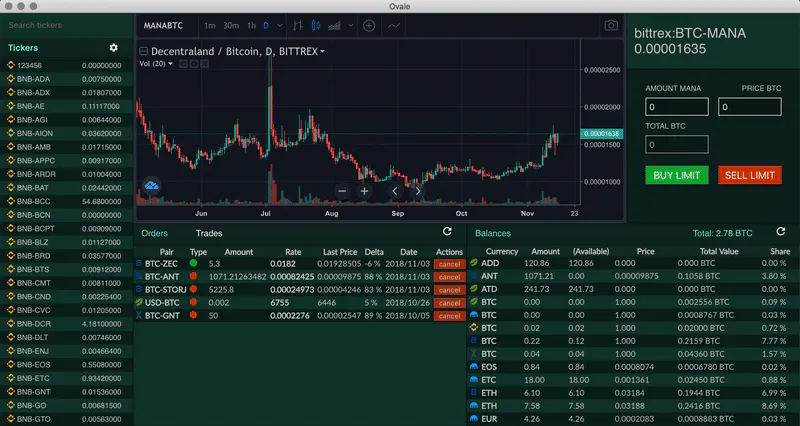Click the Binance icon beside BNB-ADA ticker

point(11,79)
